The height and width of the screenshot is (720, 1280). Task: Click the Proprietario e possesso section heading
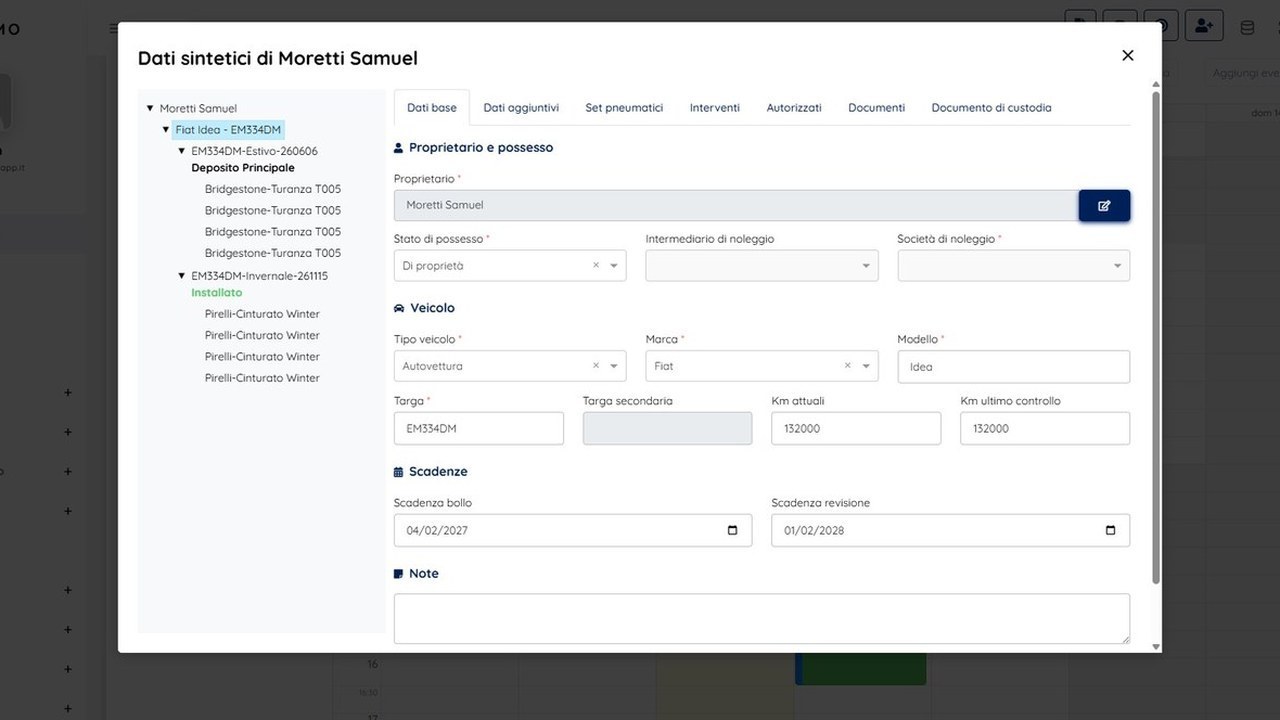(481, 147)
